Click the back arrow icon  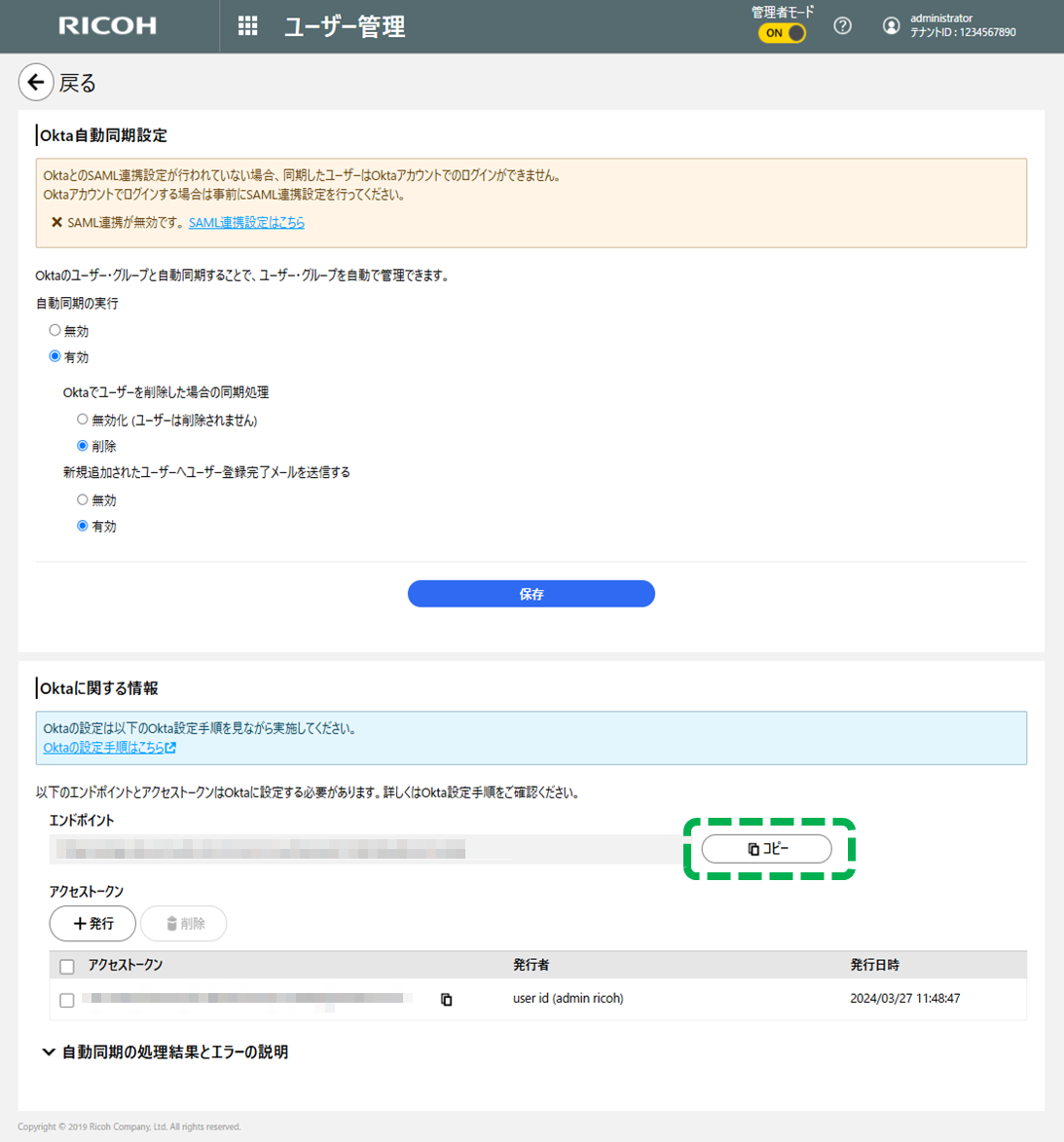(36, 83)
